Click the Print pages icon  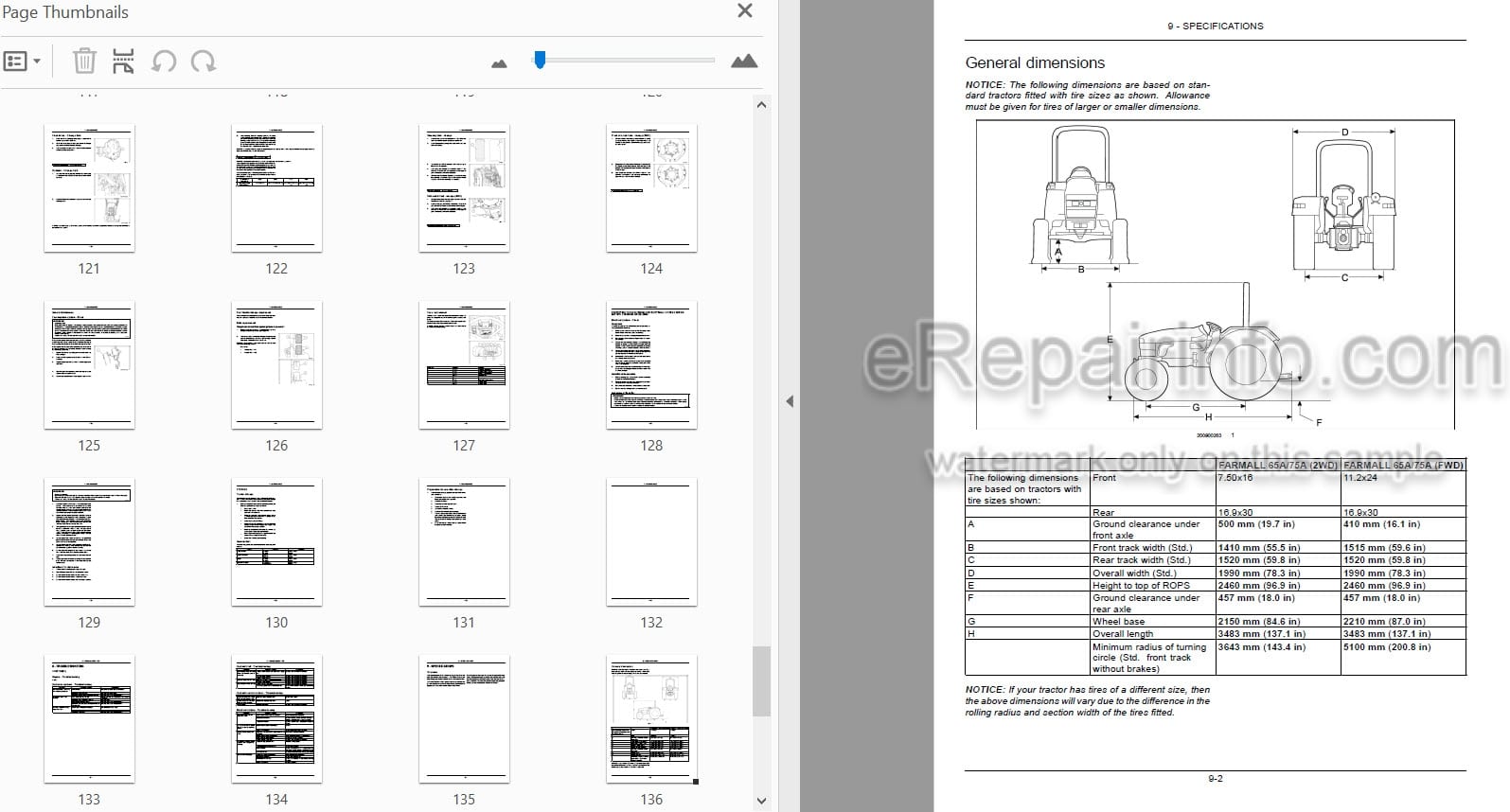click(x=123, y=62)
